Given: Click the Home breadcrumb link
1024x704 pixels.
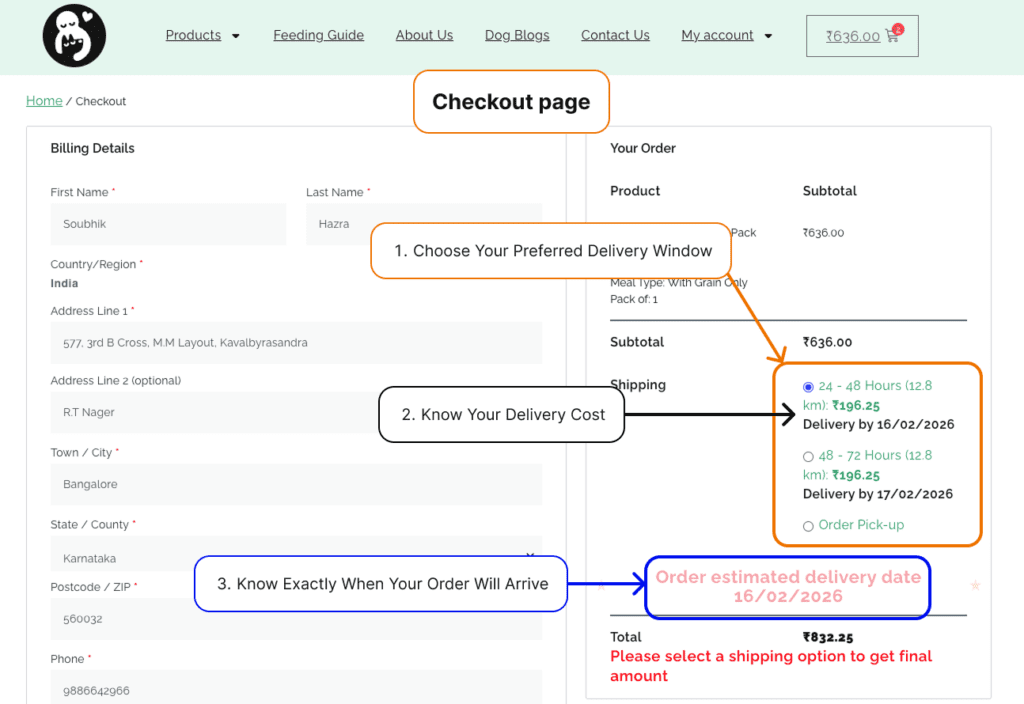Looking at the screenshot, I should [x=44, y=101].
